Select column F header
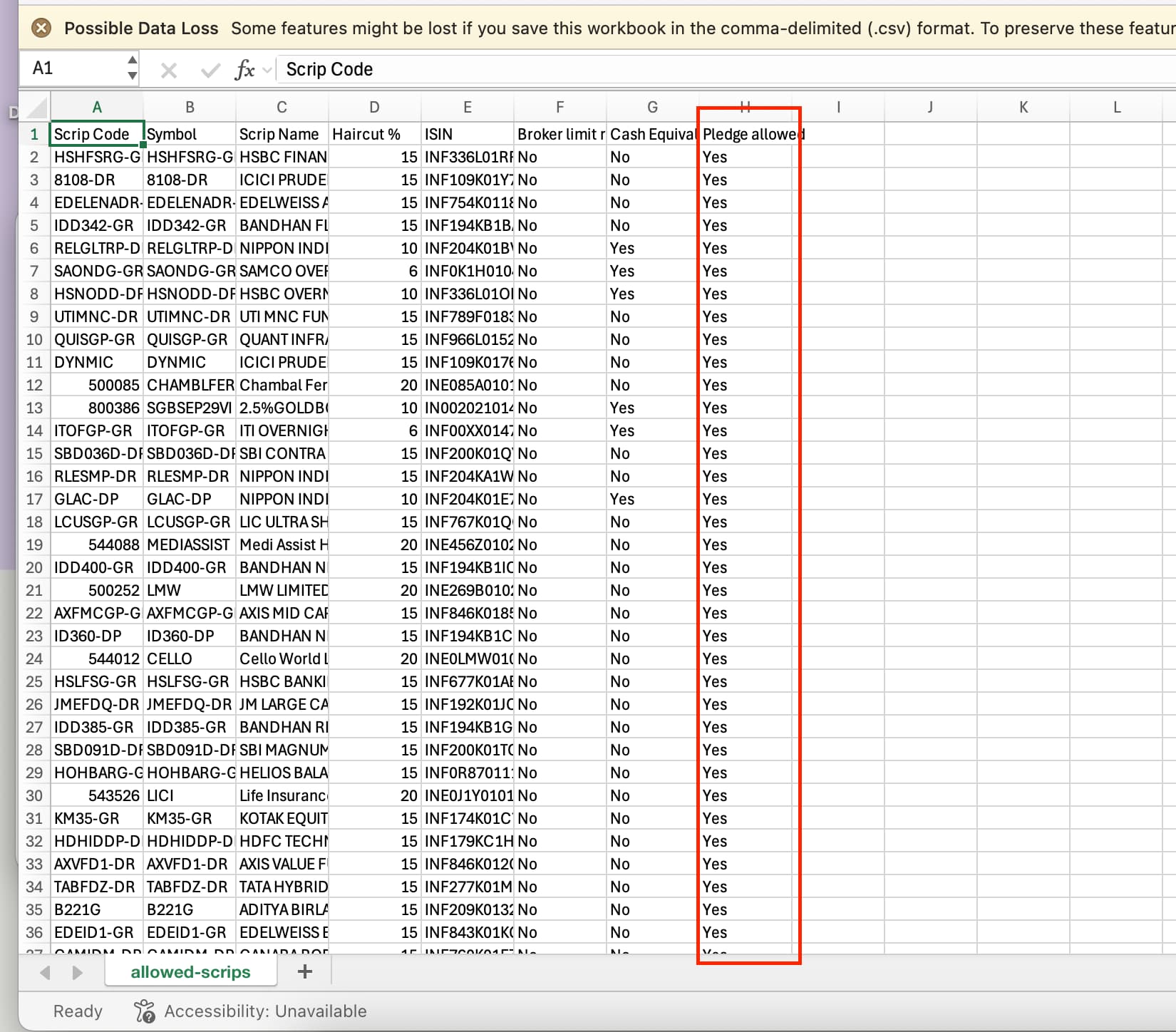This screenshot has width=1176, height=1032. 560,108
